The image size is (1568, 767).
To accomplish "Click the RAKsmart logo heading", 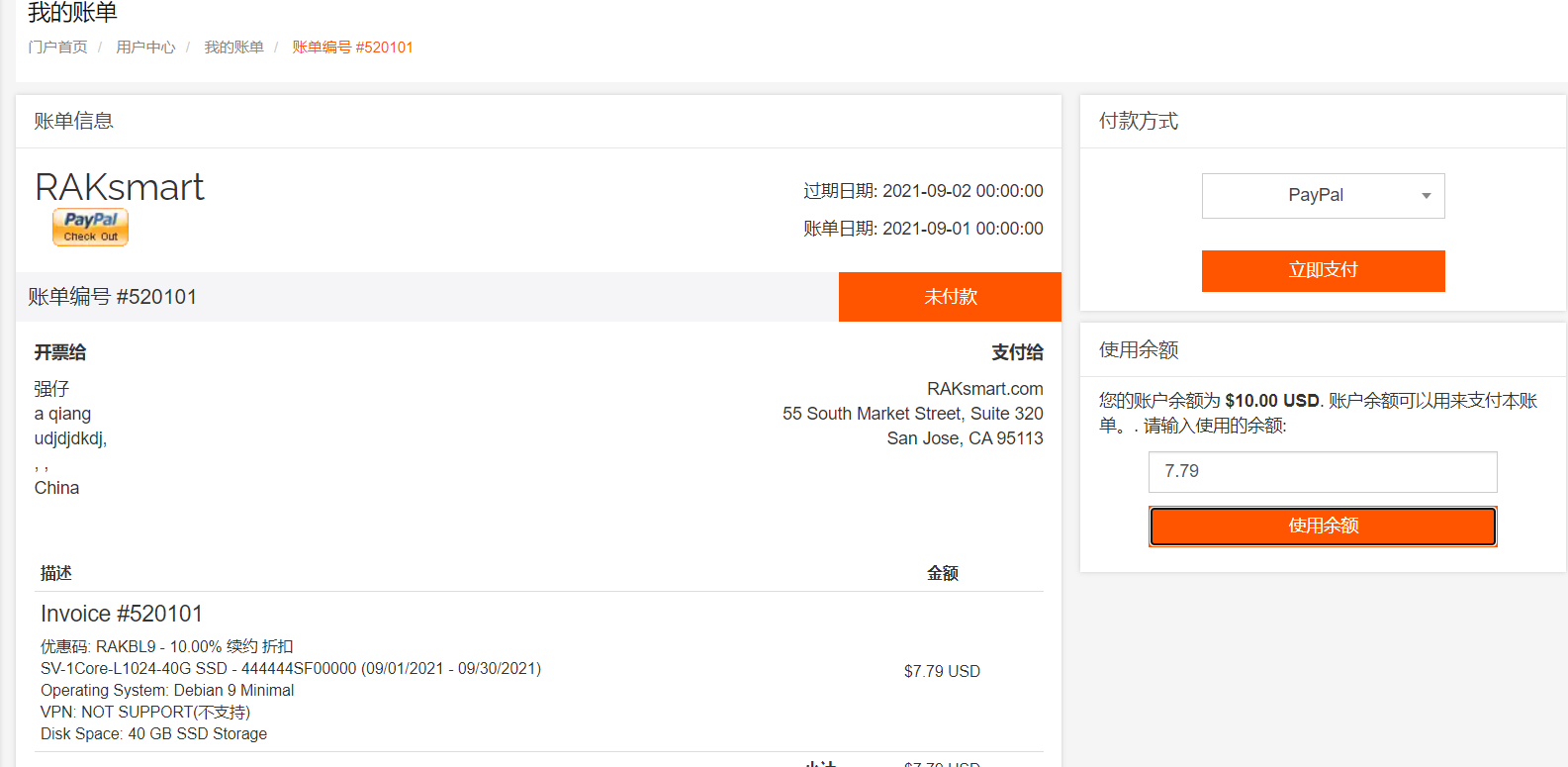I will [120, 187].
